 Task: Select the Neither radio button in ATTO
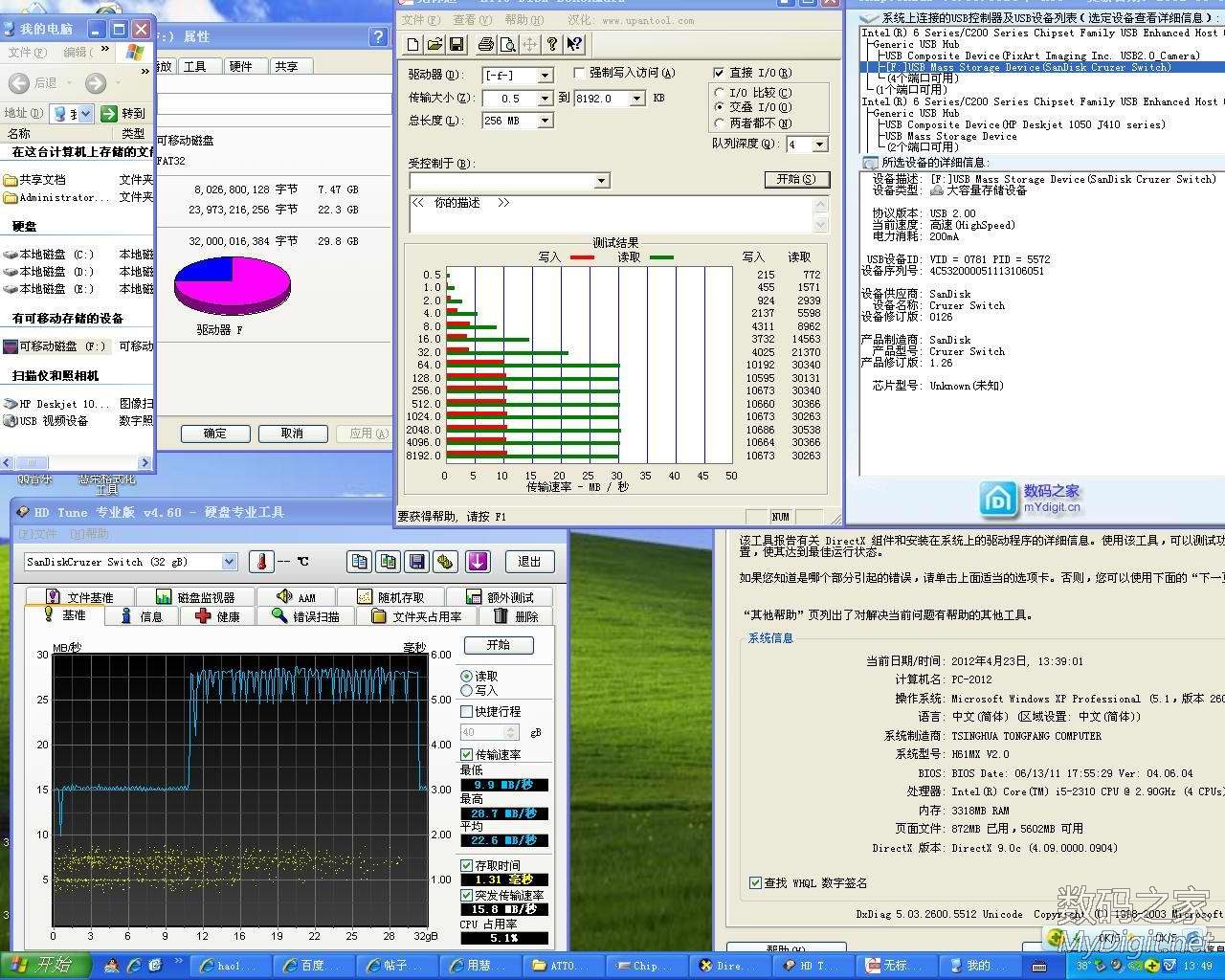tap(720, 122)
